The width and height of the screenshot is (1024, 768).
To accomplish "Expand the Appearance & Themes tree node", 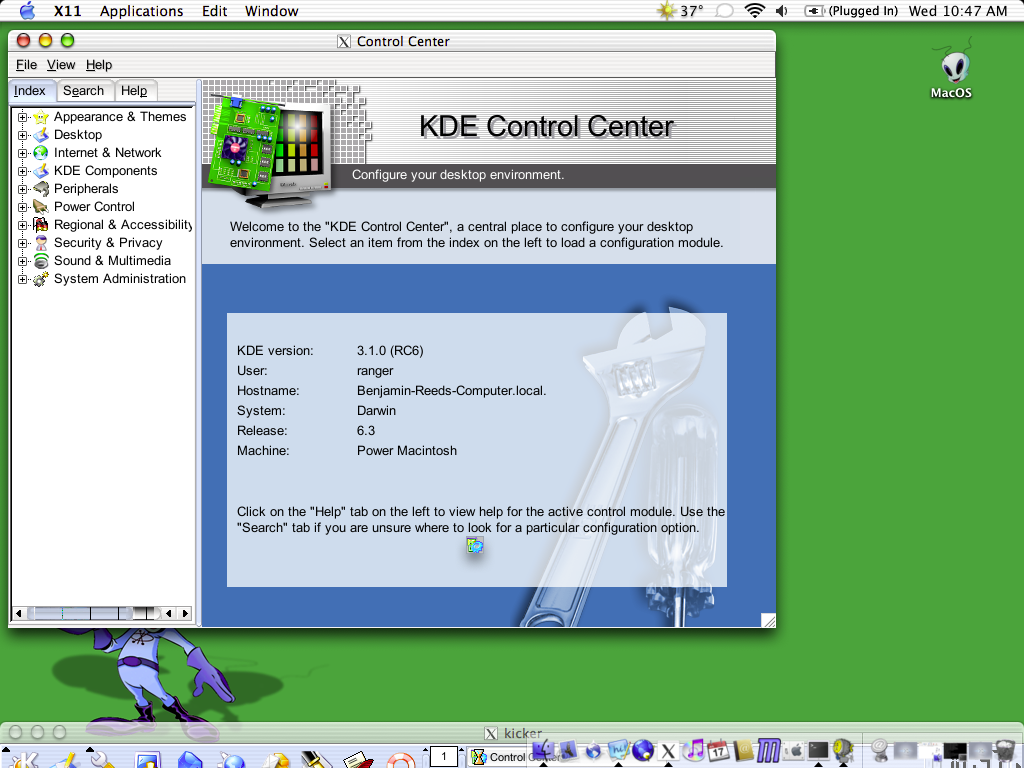I will (22, 117).
